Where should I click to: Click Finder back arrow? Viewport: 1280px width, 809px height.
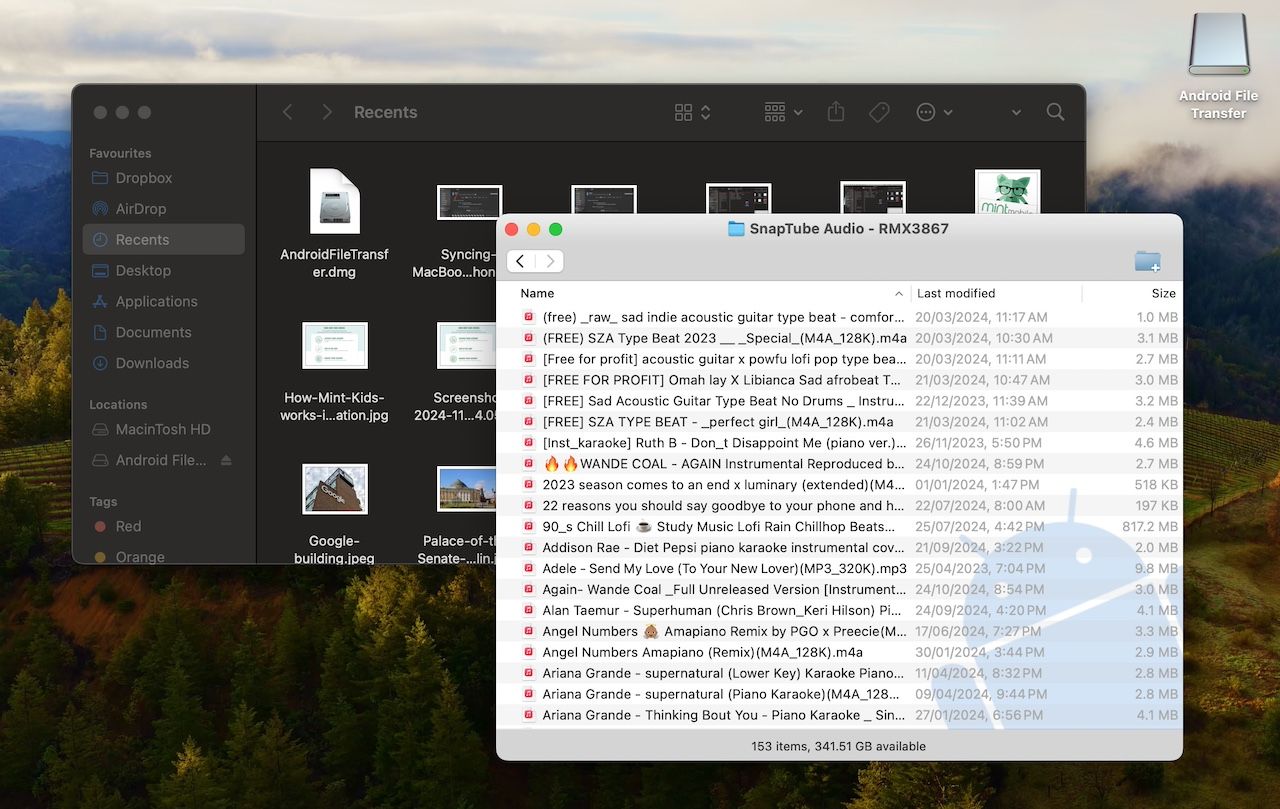[x=288, y=112]
